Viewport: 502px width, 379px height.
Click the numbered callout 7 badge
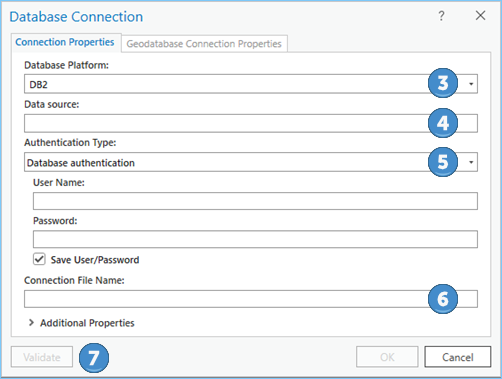click(x=94, y=358)
